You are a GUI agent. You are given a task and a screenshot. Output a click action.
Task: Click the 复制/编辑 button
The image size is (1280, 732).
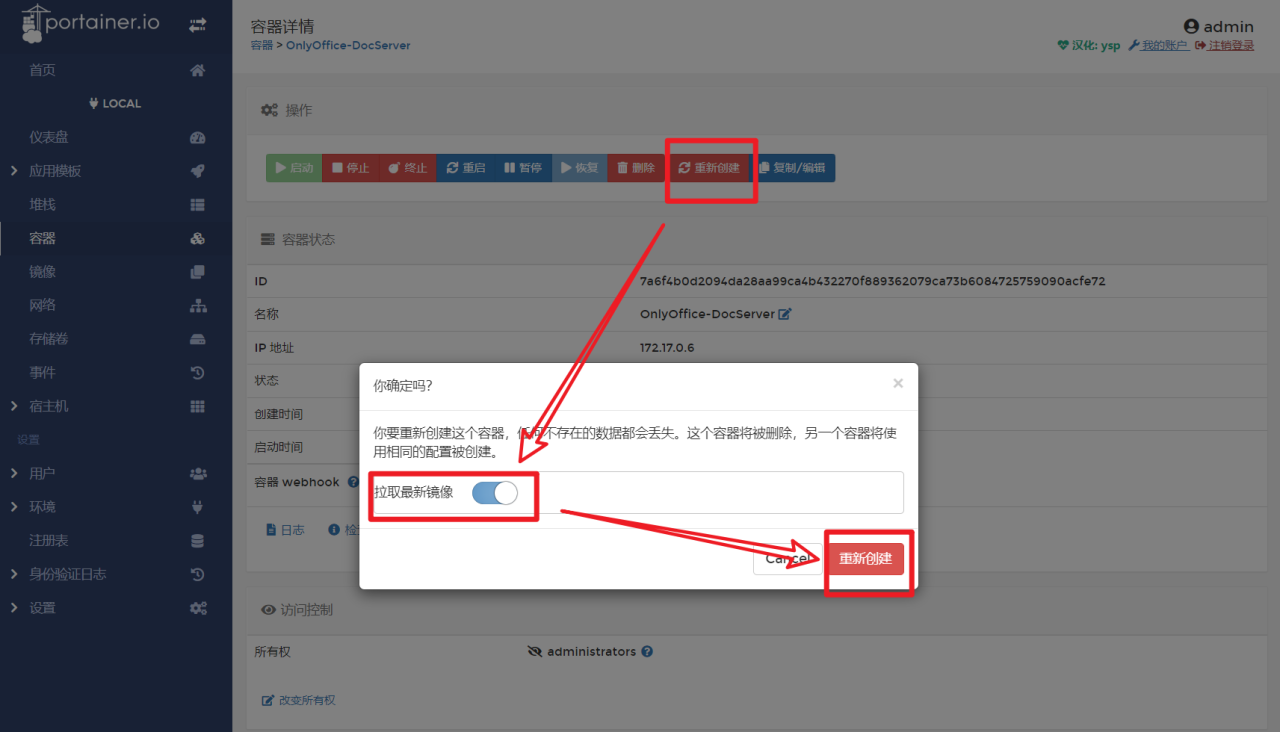point(792,168)
